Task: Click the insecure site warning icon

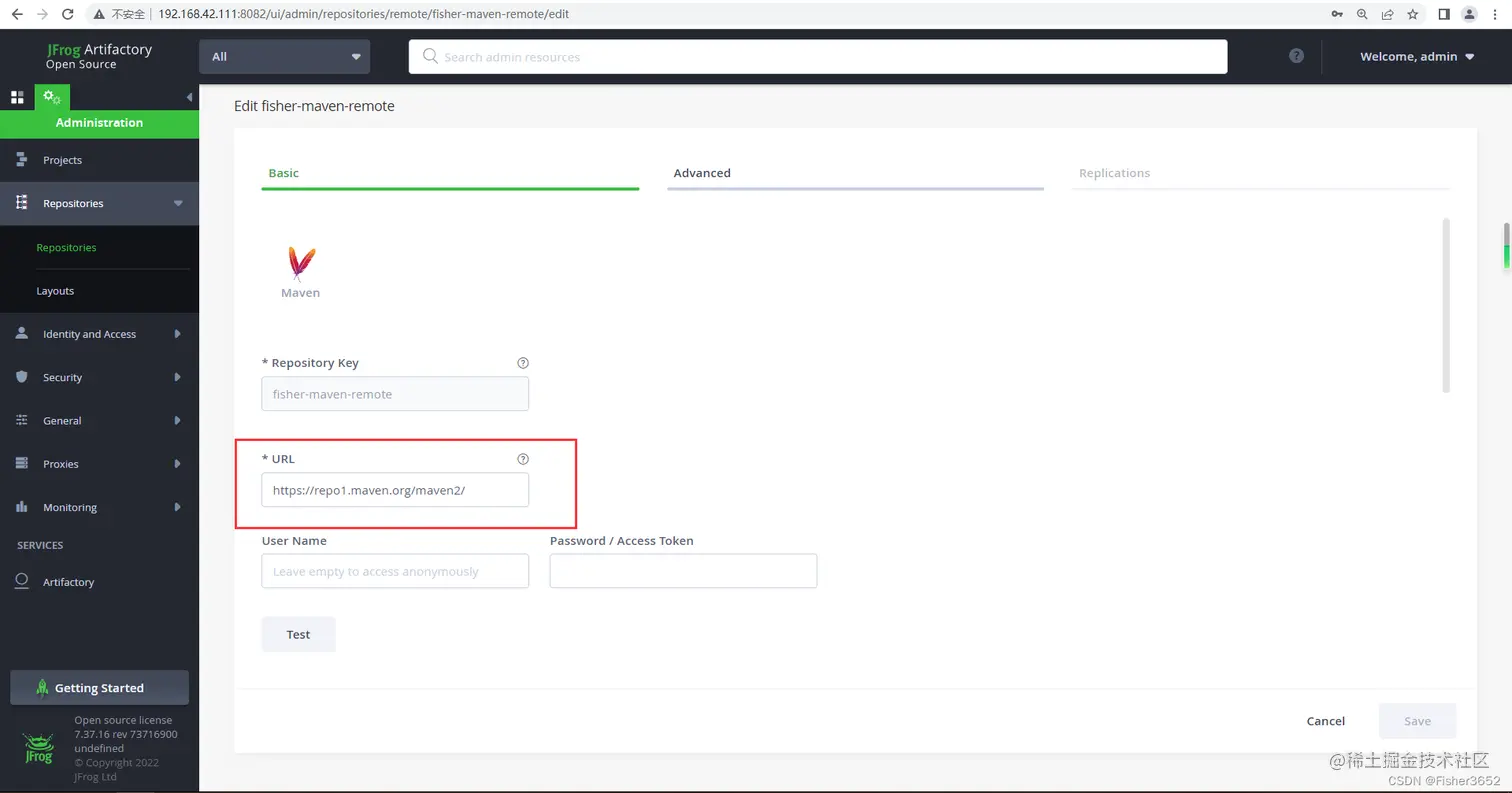Action: tap(98, 14)
